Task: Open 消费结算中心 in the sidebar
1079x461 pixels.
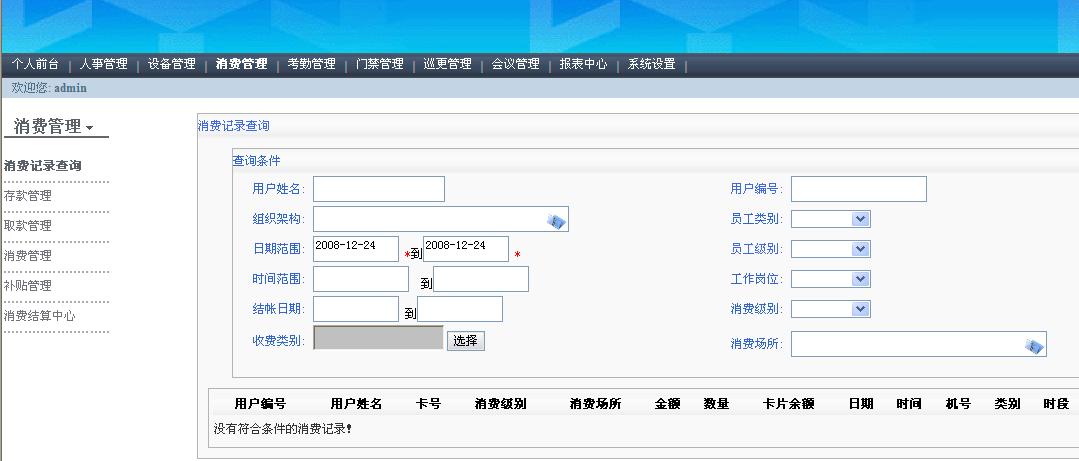Action: coord(39,316)
